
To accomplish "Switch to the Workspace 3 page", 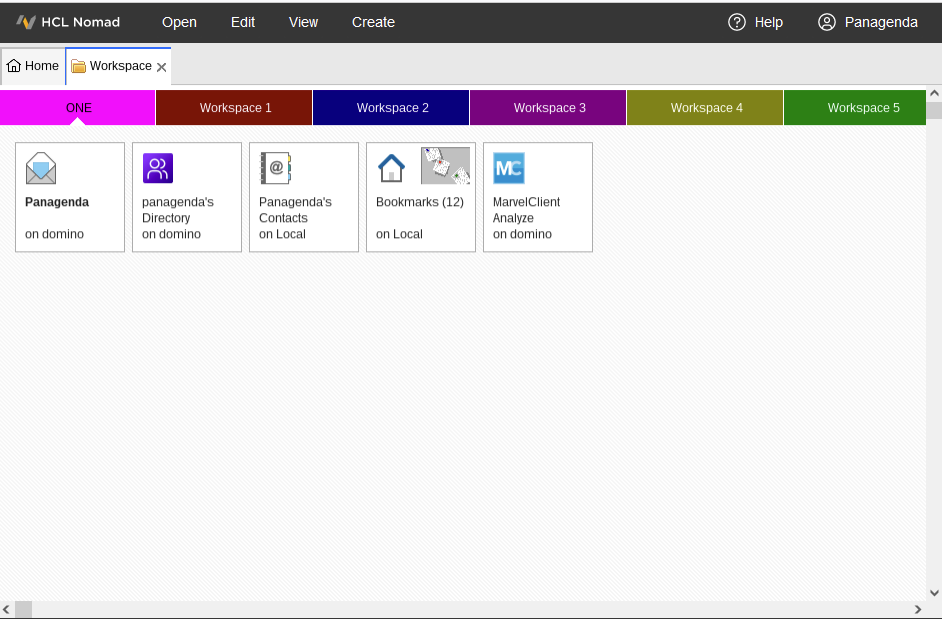I will [x=548, y=108].
